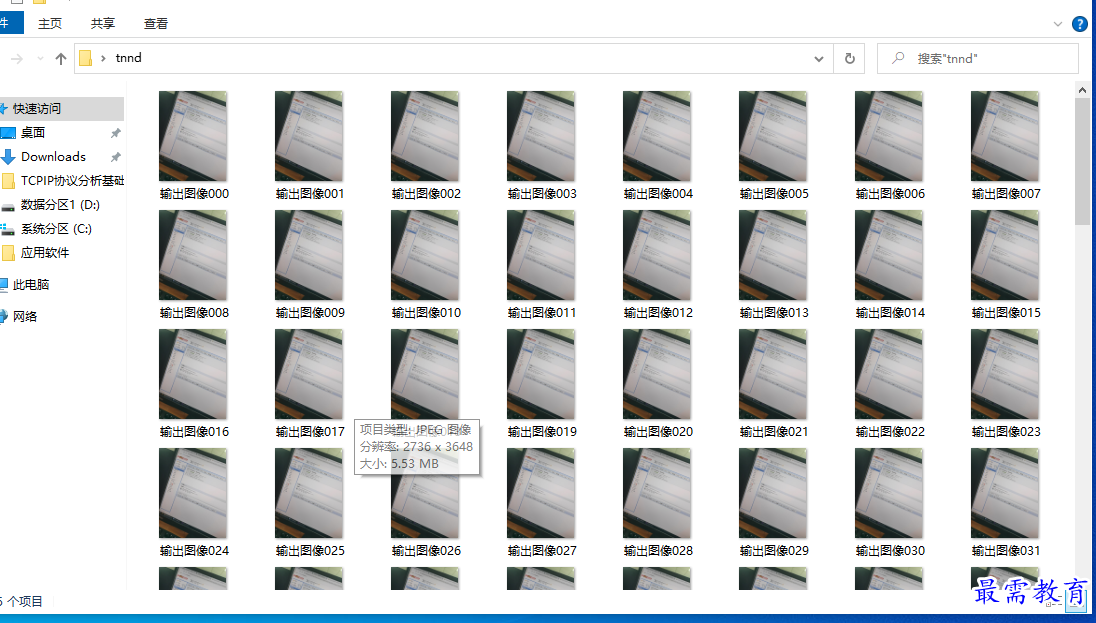The width and height of the screenshot is (1096, 623).
Task: Select thumbnail 输出图像005
Action: 773,136
